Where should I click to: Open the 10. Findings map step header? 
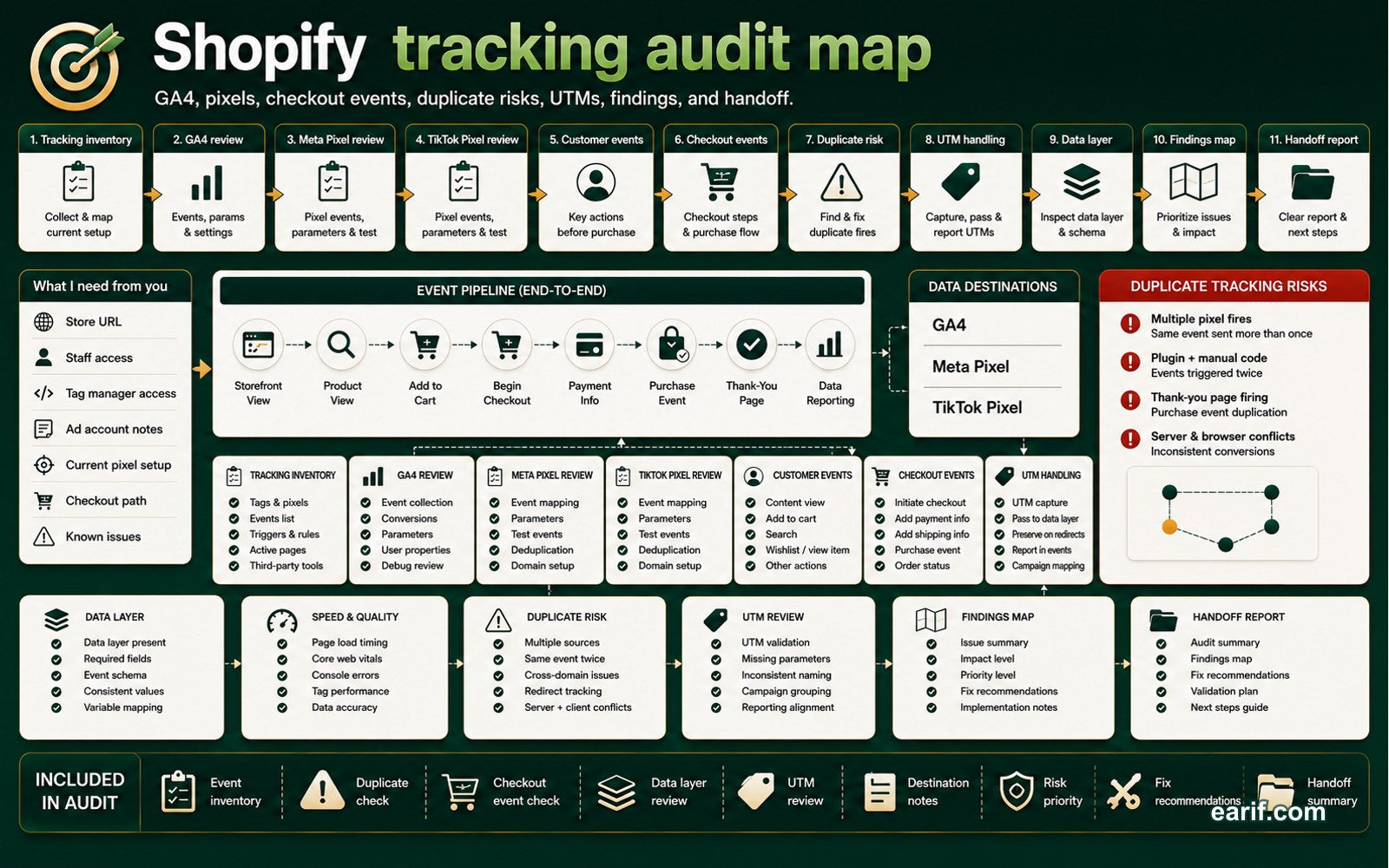pos(1195,139)
